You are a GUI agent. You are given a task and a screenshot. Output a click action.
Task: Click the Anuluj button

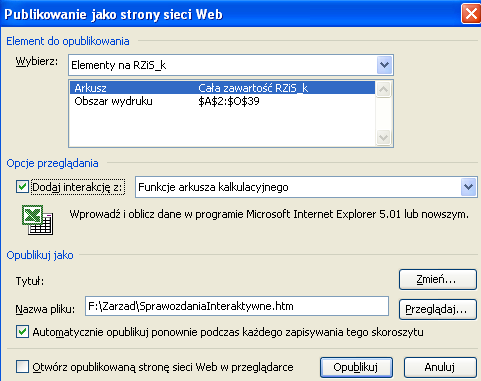click(440, 367)
